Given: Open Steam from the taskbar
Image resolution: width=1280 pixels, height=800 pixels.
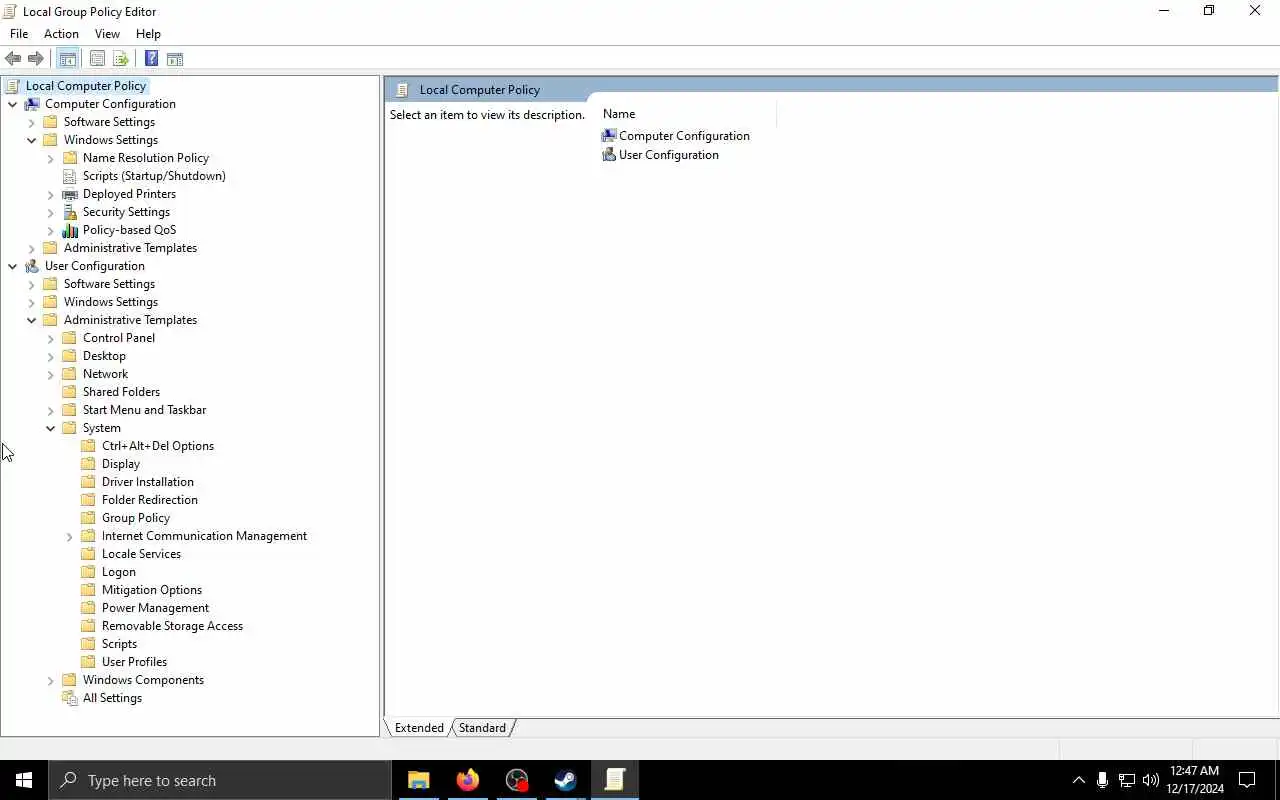Looking at the screenshot, I should pyautogui.click(x=565, y=780).
